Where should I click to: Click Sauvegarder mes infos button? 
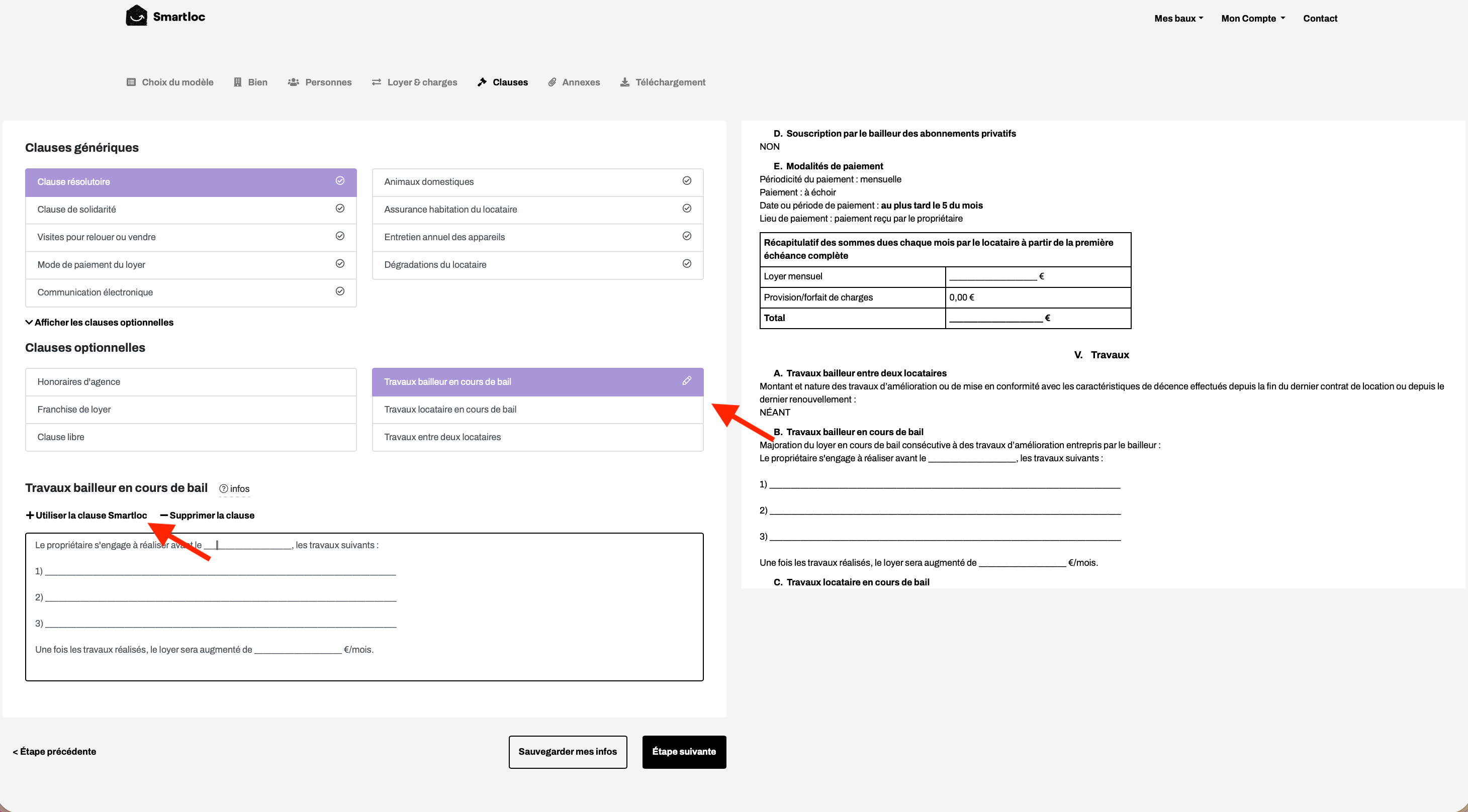[x=568, y=752]
